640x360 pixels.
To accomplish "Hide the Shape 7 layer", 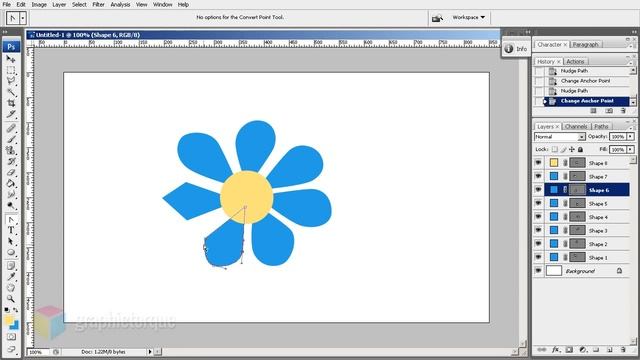I will coord(538,176).
